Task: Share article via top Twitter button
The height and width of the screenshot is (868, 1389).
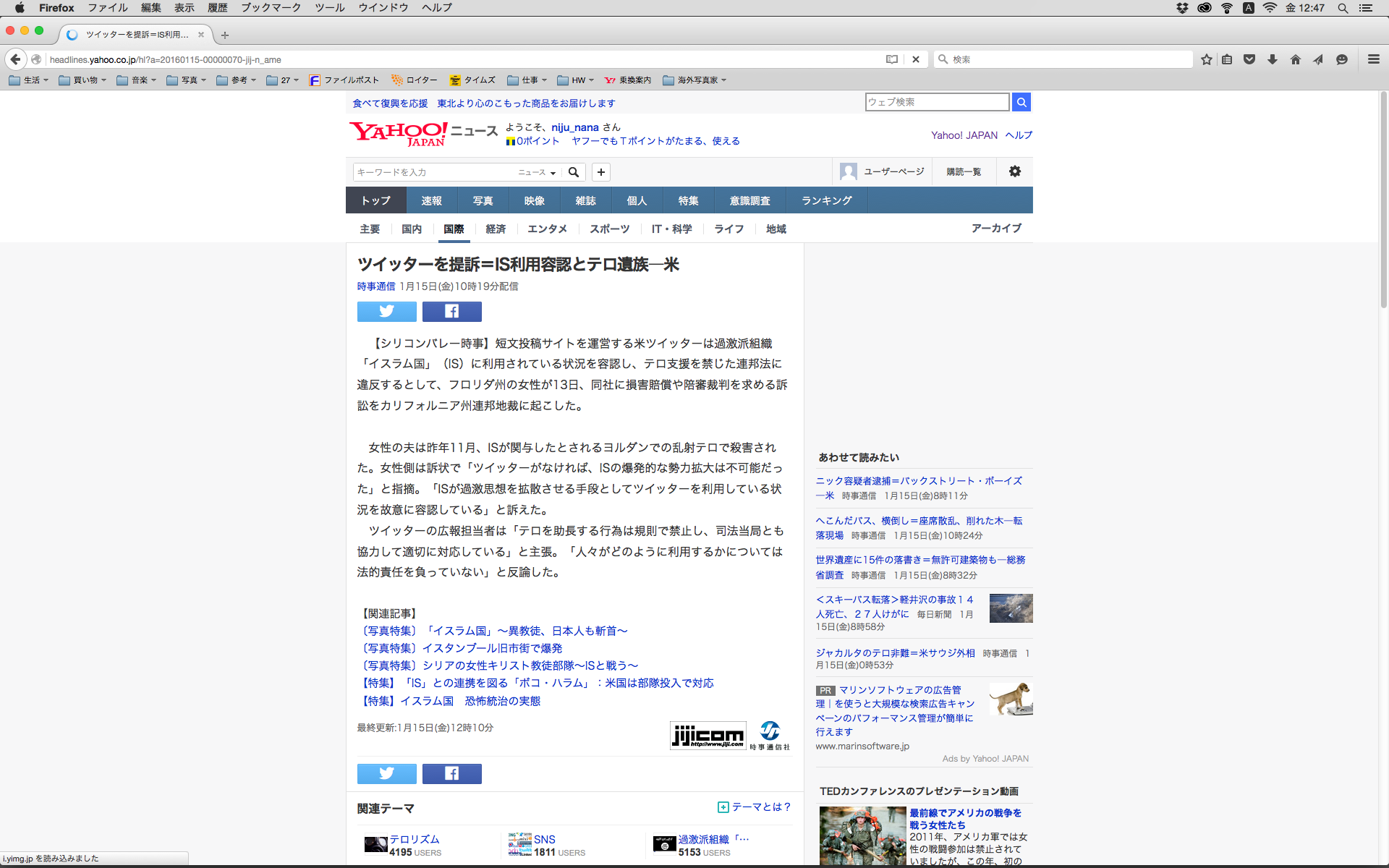Action: coord(386,312)
